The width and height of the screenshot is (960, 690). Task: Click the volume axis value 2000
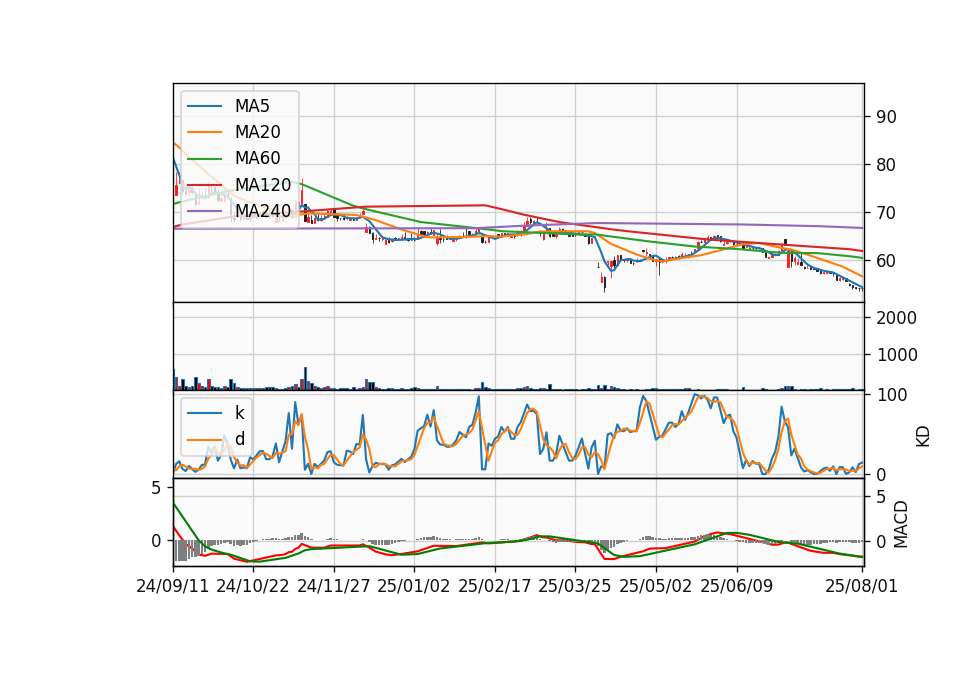(897, 318)
